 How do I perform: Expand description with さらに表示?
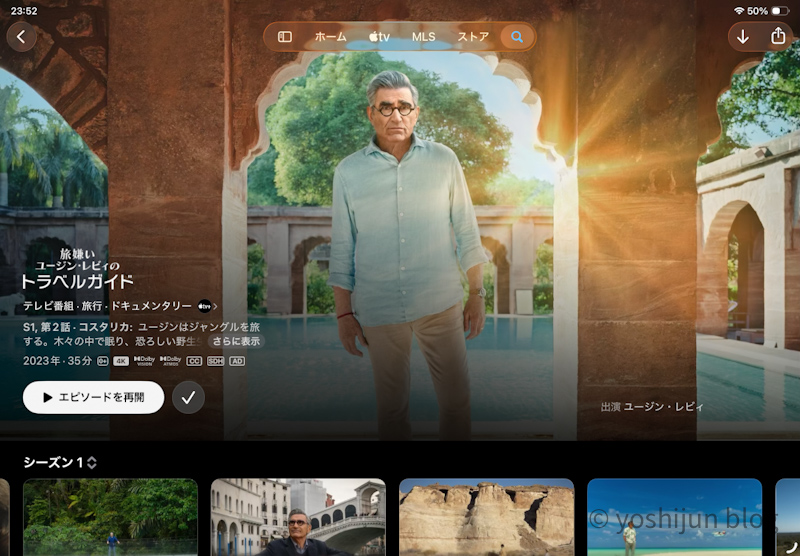tap(238, 342)
